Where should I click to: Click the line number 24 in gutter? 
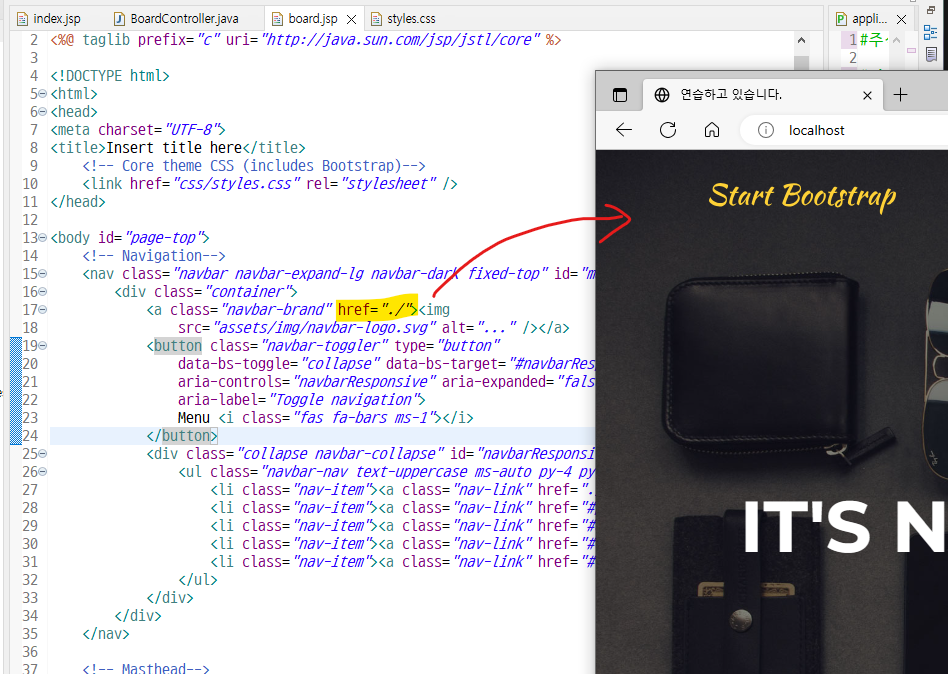30,436
